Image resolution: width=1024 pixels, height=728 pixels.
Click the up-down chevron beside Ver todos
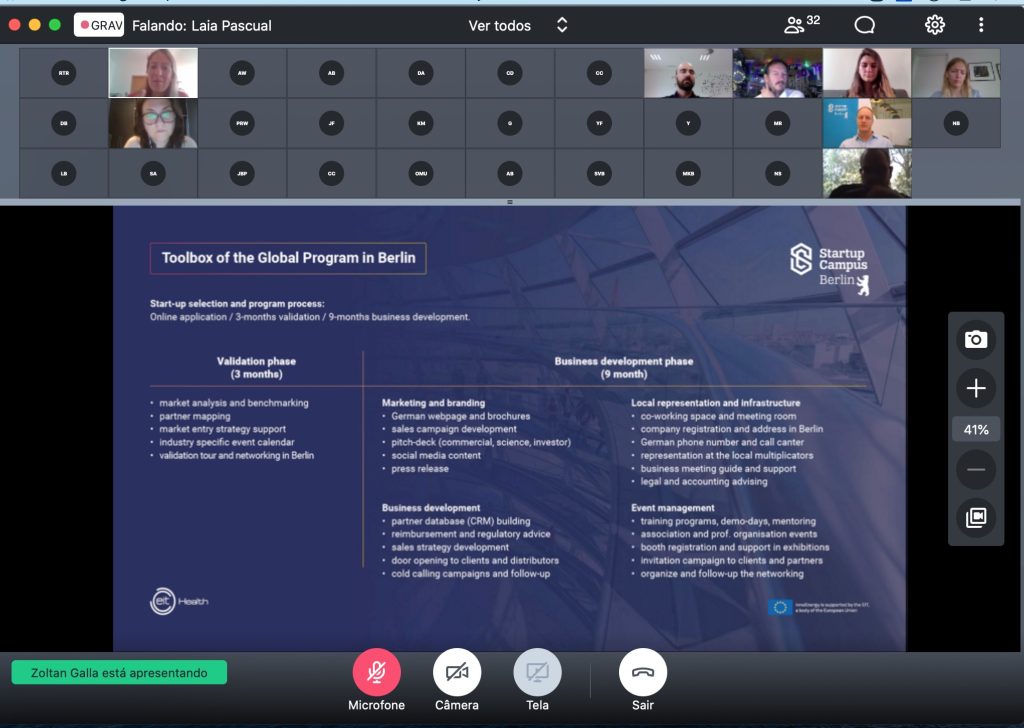(562, 25)
